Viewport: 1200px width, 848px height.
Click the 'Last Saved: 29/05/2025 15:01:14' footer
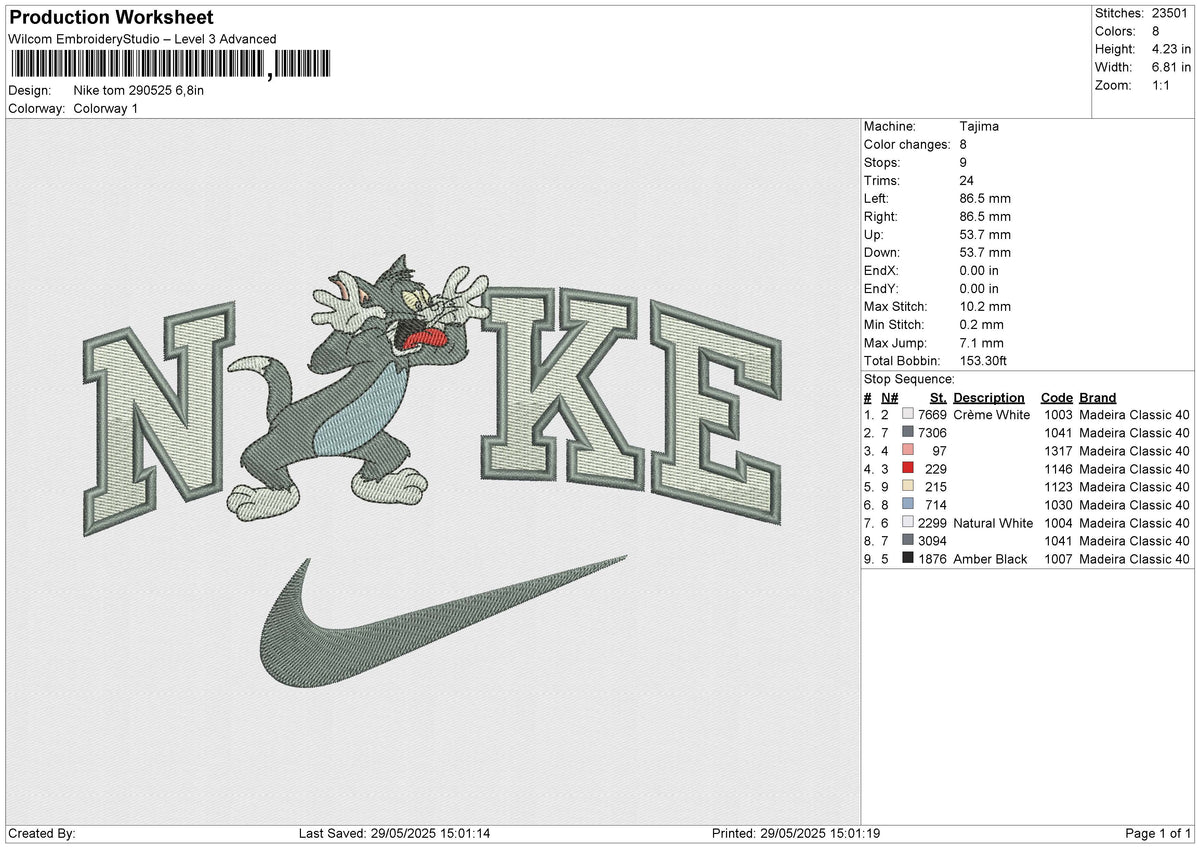click(x=394, y=833)
